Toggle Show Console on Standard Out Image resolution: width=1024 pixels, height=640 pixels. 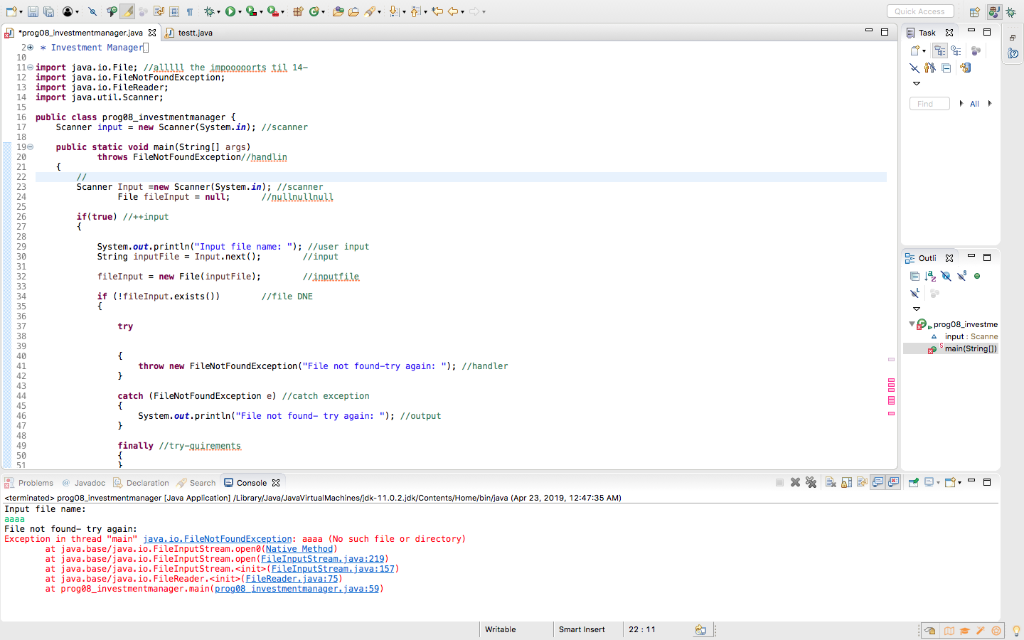[878, 482]
